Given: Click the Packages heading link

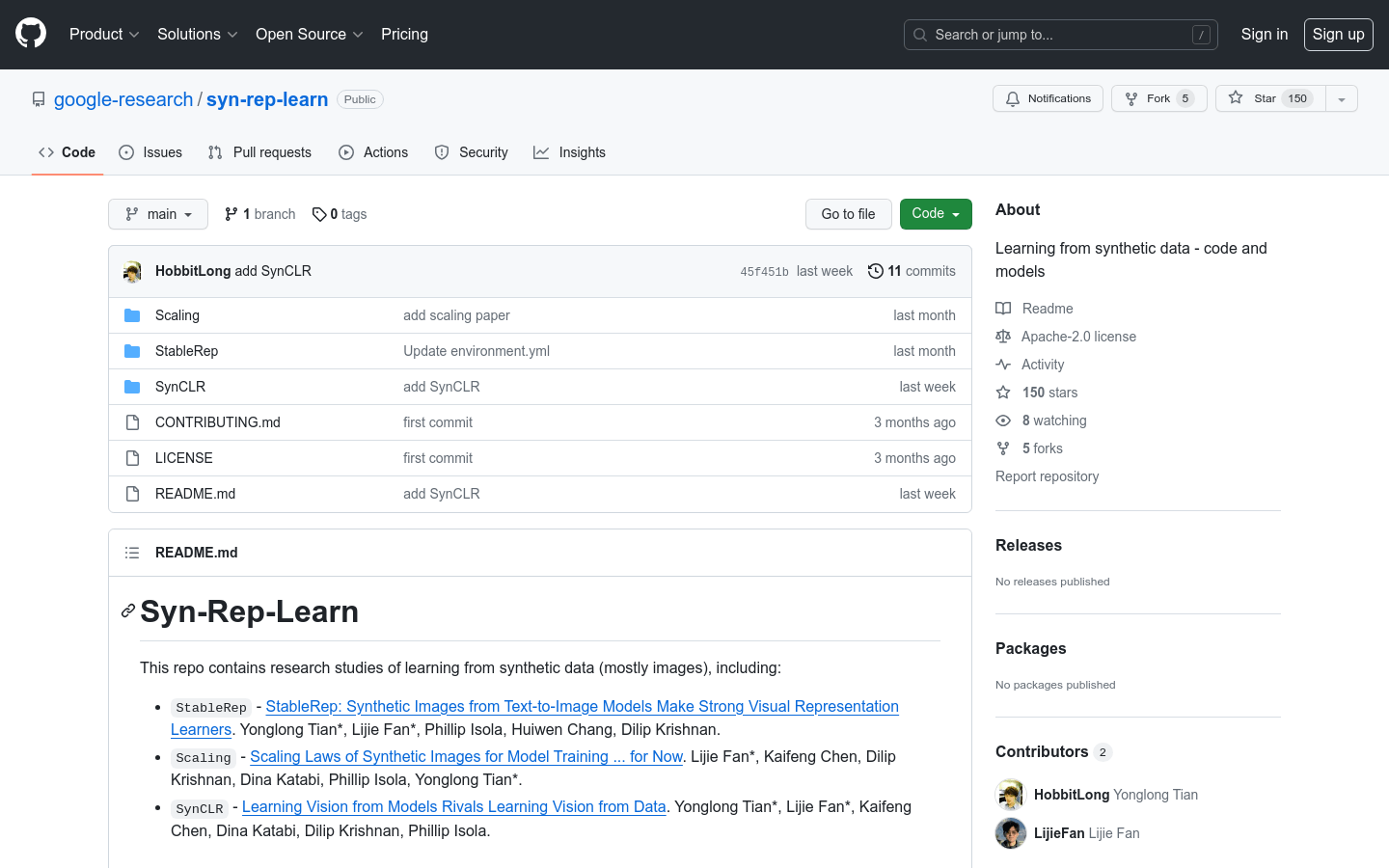Looking at the screenshot, I should click(x=1030, y=648).
